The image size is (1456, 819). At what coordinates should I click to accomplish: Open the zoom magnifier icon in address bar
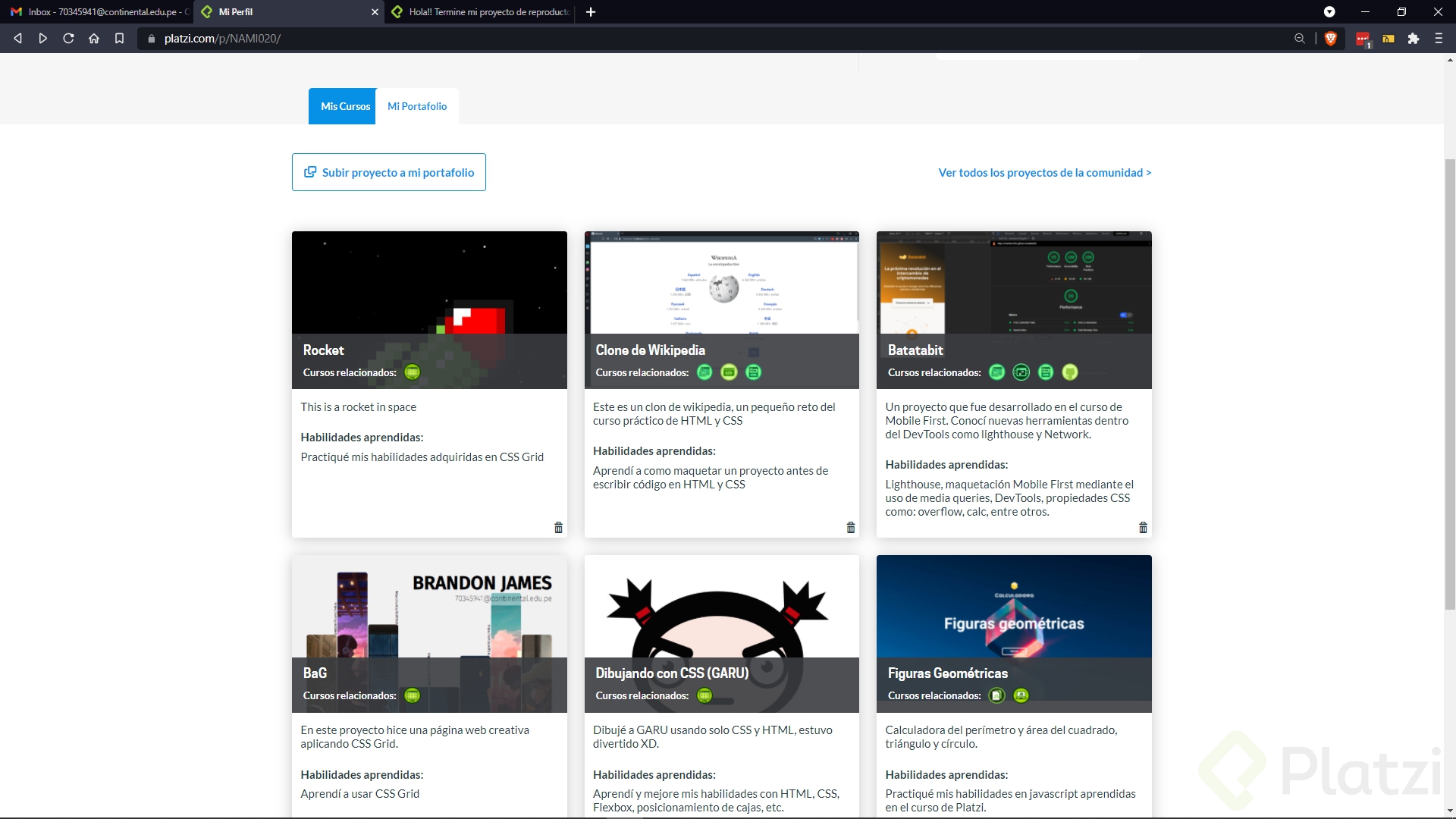(x=1299, y=39)
